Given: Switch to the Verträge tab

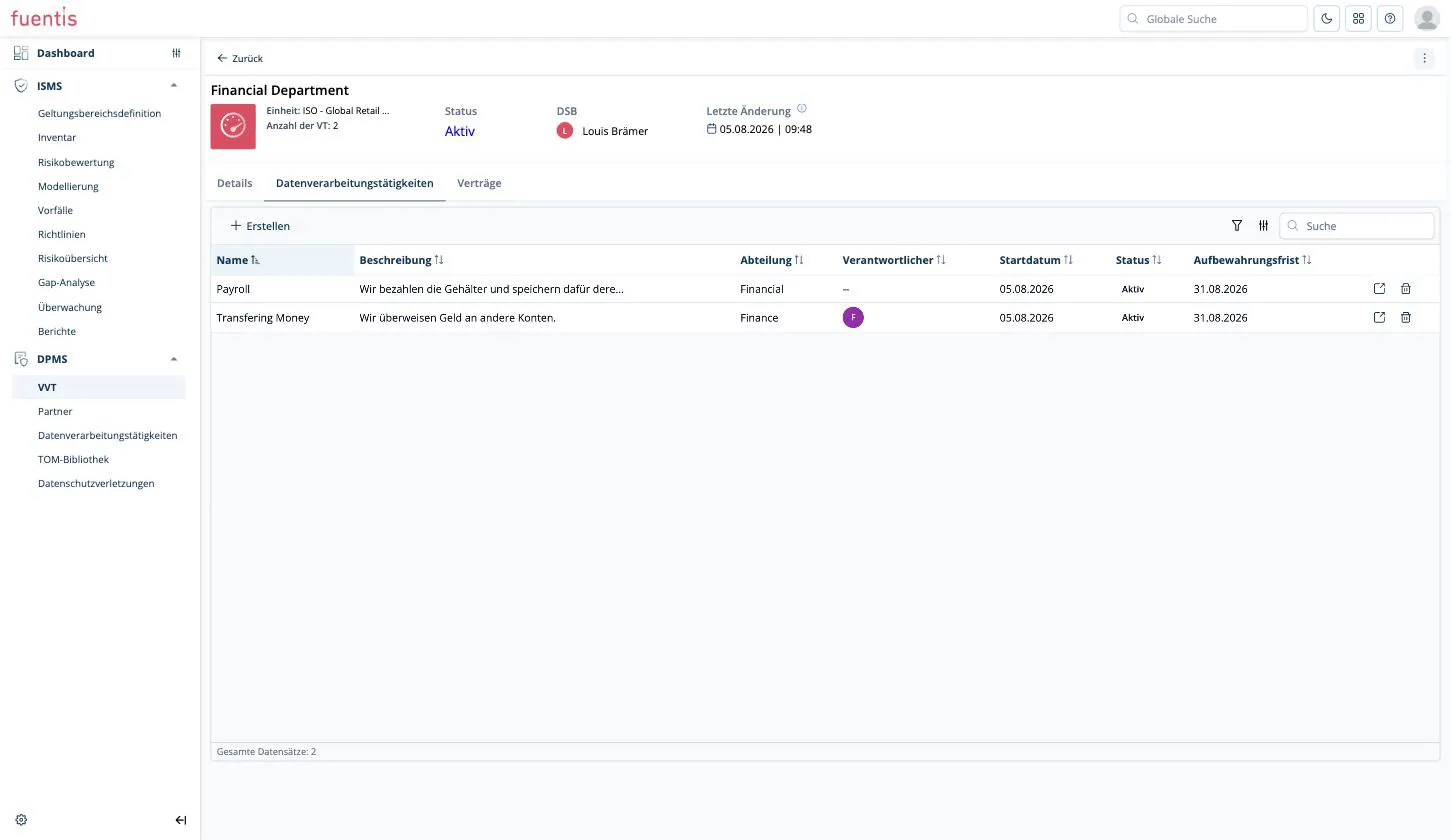Looking at the screenshot, I should pyautogui.click(x=479, y=184).
